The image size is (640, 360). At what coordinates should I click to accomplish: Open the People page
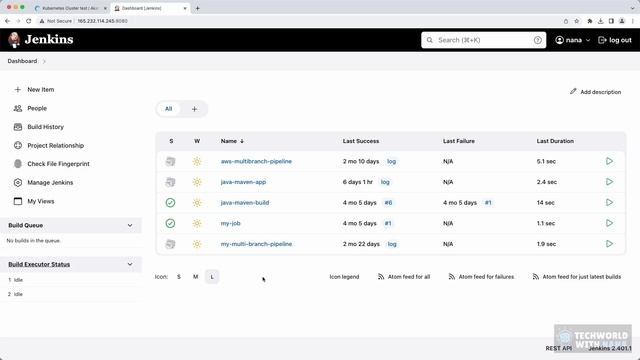pyautogui.click(x=30, y=108)
